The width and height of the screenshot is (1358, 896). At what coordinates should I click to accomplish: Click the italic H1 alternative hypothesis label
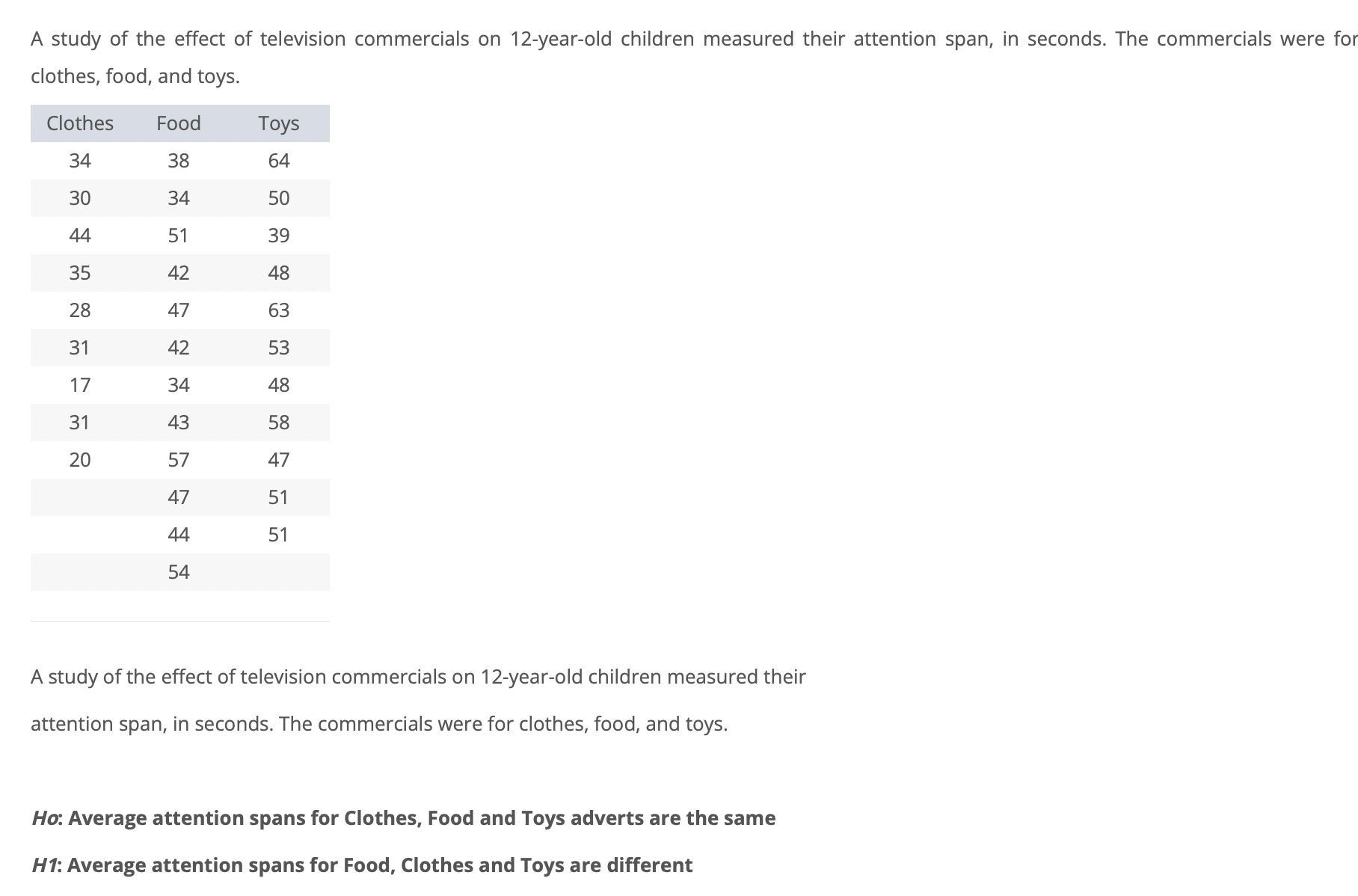pos(46,865)
